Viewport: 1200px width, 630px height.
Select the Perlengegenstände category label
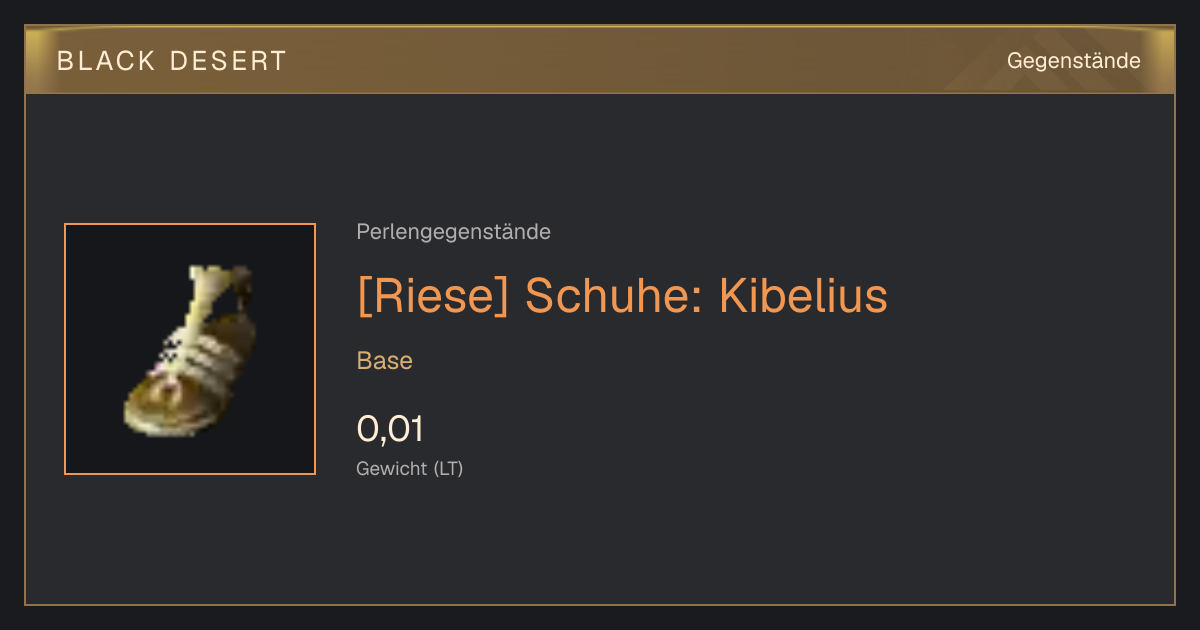453,232
